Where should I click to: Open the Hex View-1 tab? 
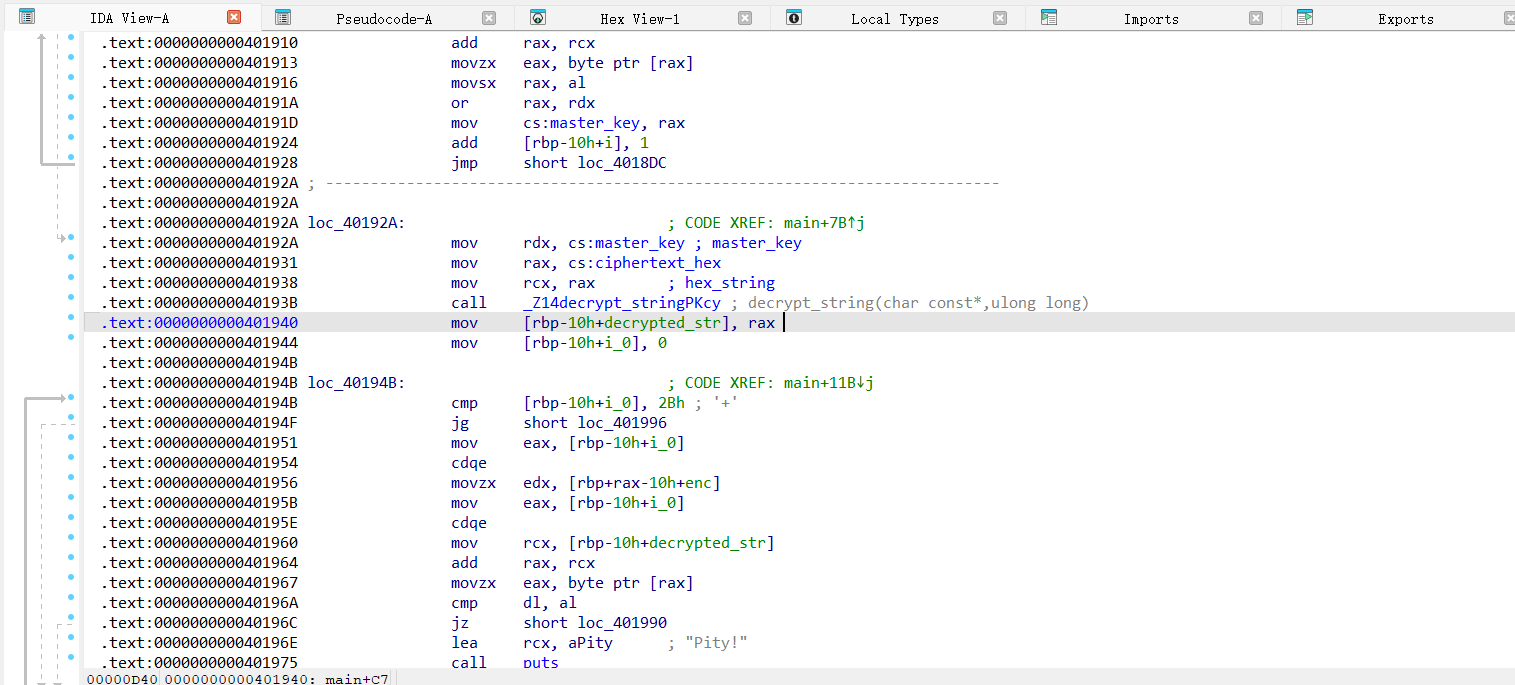[x=639, y=19]
